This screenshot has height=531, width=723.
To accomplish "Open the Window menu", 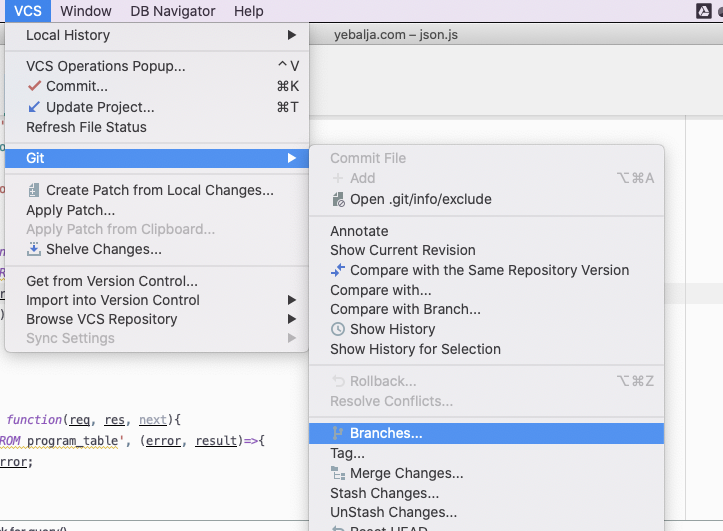I will tap(86, 11).
